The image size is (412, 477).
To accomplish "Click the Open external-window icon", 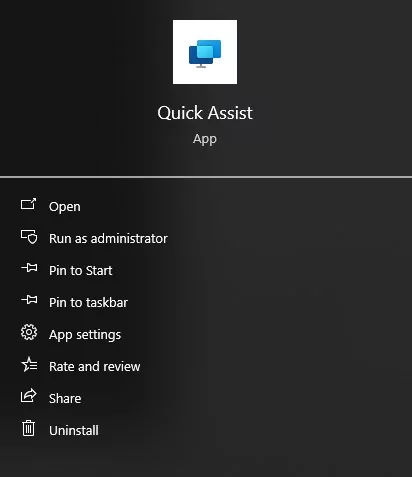I will coord(28,204).
